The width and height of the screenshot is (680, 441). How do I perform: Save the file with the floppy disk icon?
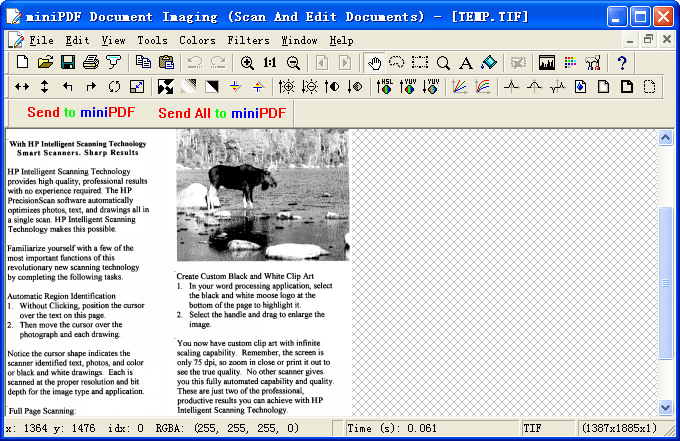pos(68,63)
